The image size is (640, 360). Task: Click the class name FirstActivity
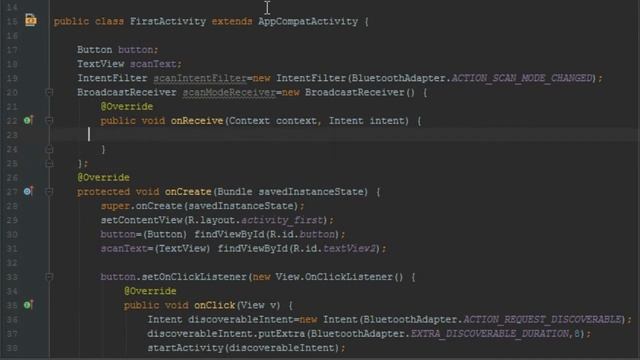coord(168,21)
